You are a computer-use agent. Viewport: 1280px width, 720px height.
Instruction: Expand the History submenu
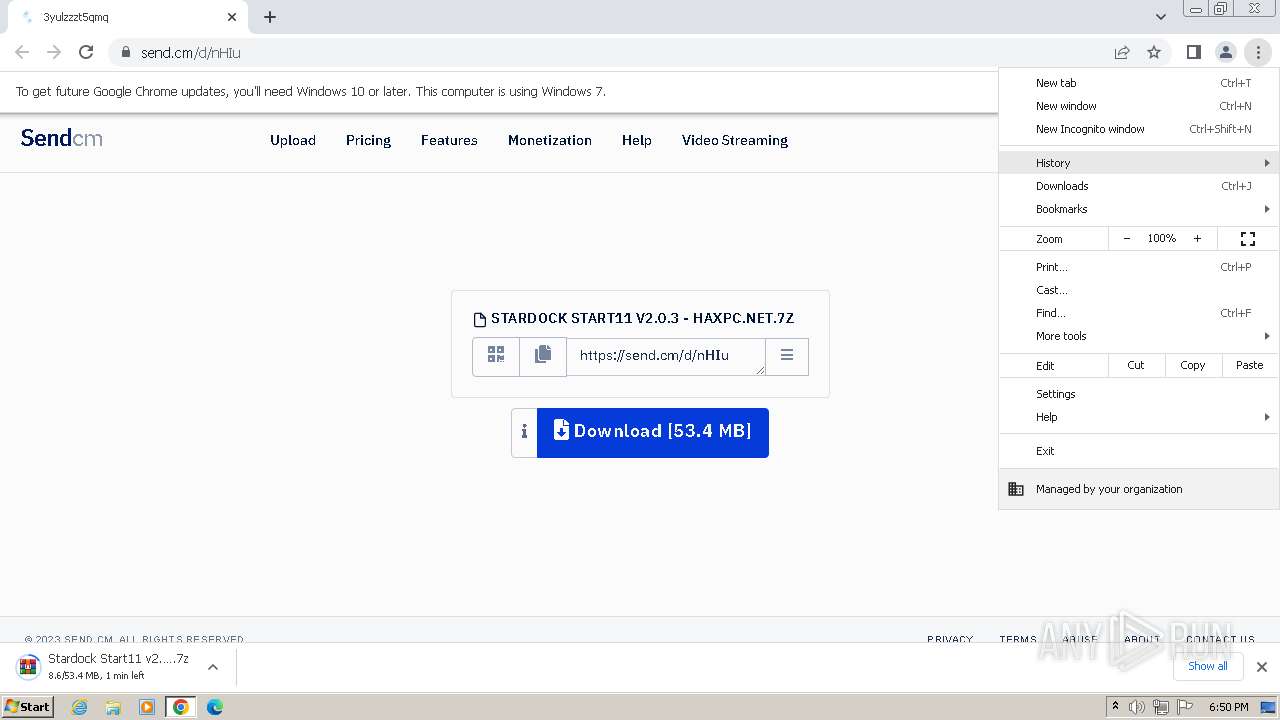pos(1139,163)
